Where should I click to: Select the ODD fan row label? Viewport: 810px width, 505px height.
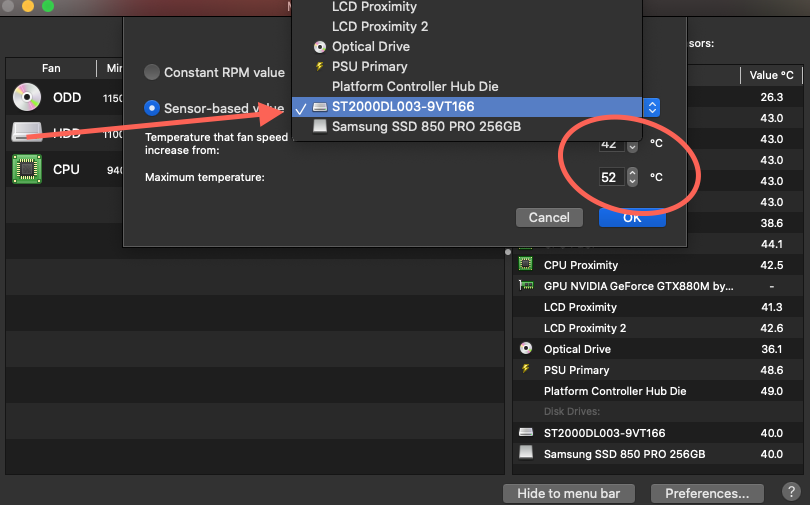(x=67, y=97)
